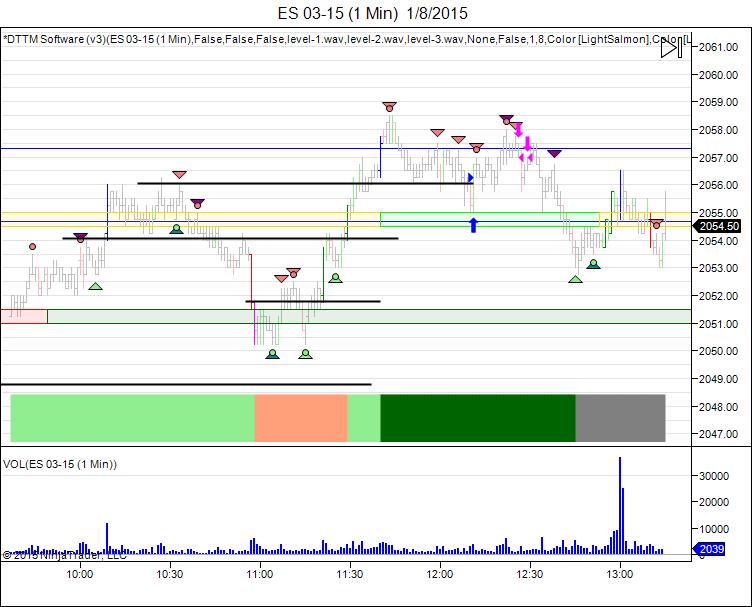Click the dark green session block
The height and width of the screenshot is (607, 752).
tap(478, 418)
